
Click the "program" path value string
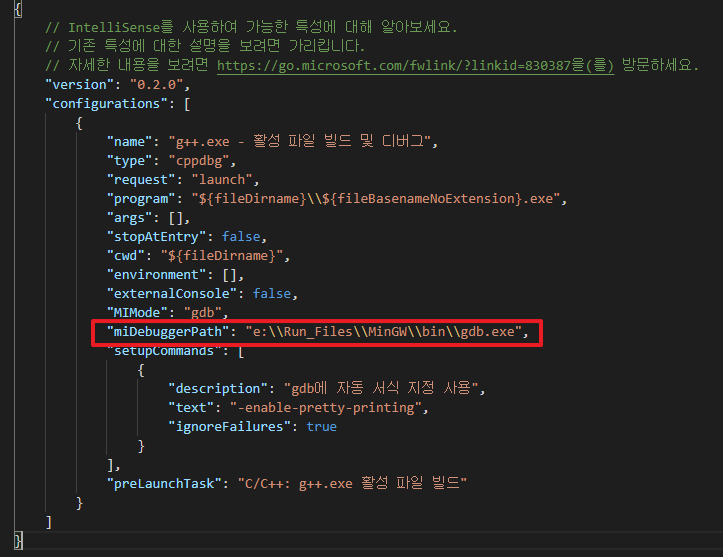(x=379, y=198)
